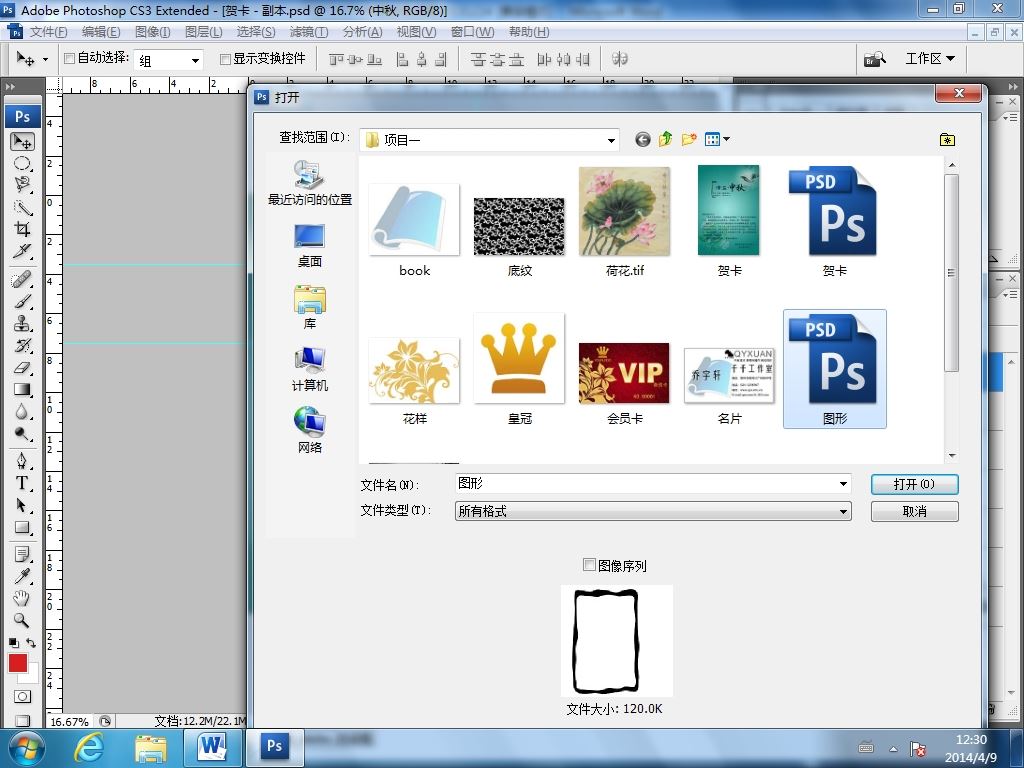Select the Move tool in toolbox
This screenshot has height=768, width=1024.
22,141
